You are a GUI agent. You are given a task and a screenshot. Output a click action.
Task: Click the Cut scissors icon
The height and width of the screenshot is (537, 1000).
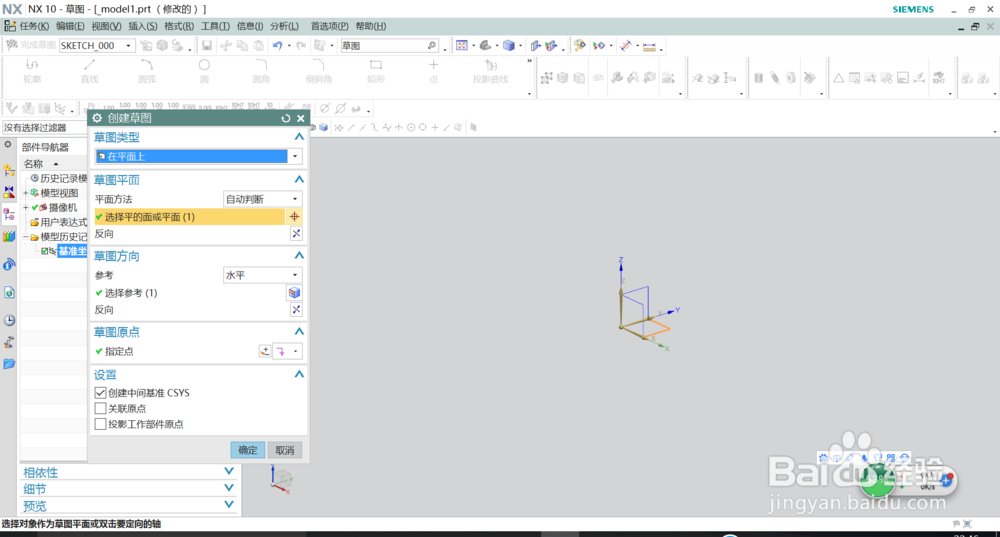pyautogui.click(x=225, y=45)
